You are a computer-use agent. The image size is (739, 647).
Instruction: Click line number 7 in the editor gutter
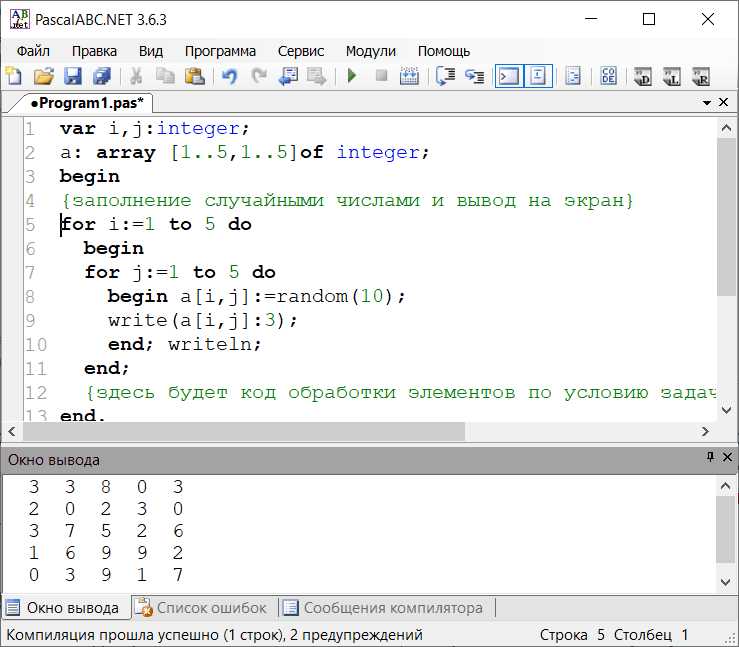pos(30,272)
